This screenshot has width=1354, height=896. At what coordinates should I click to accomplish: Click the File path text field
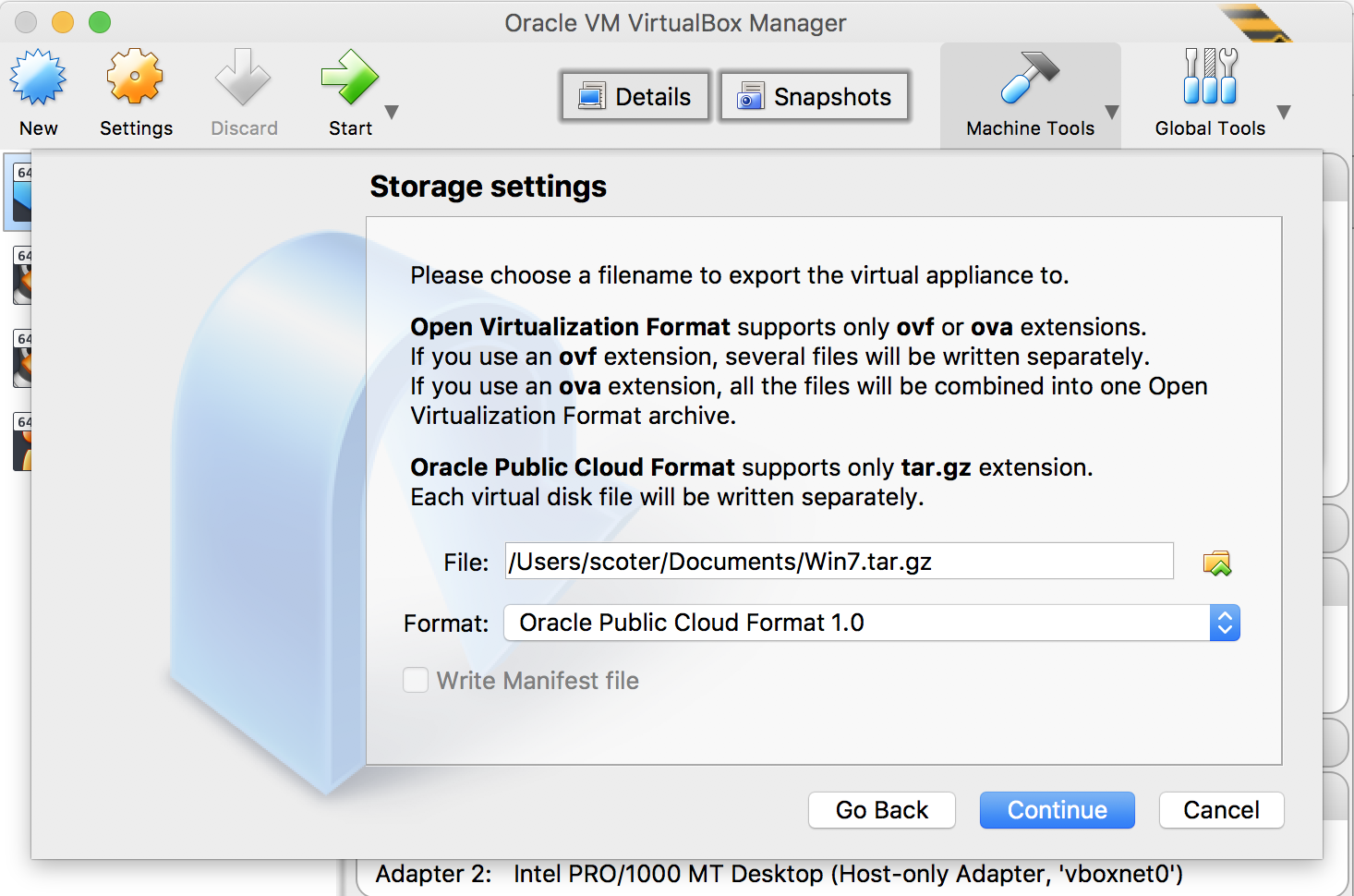point(839,562)
